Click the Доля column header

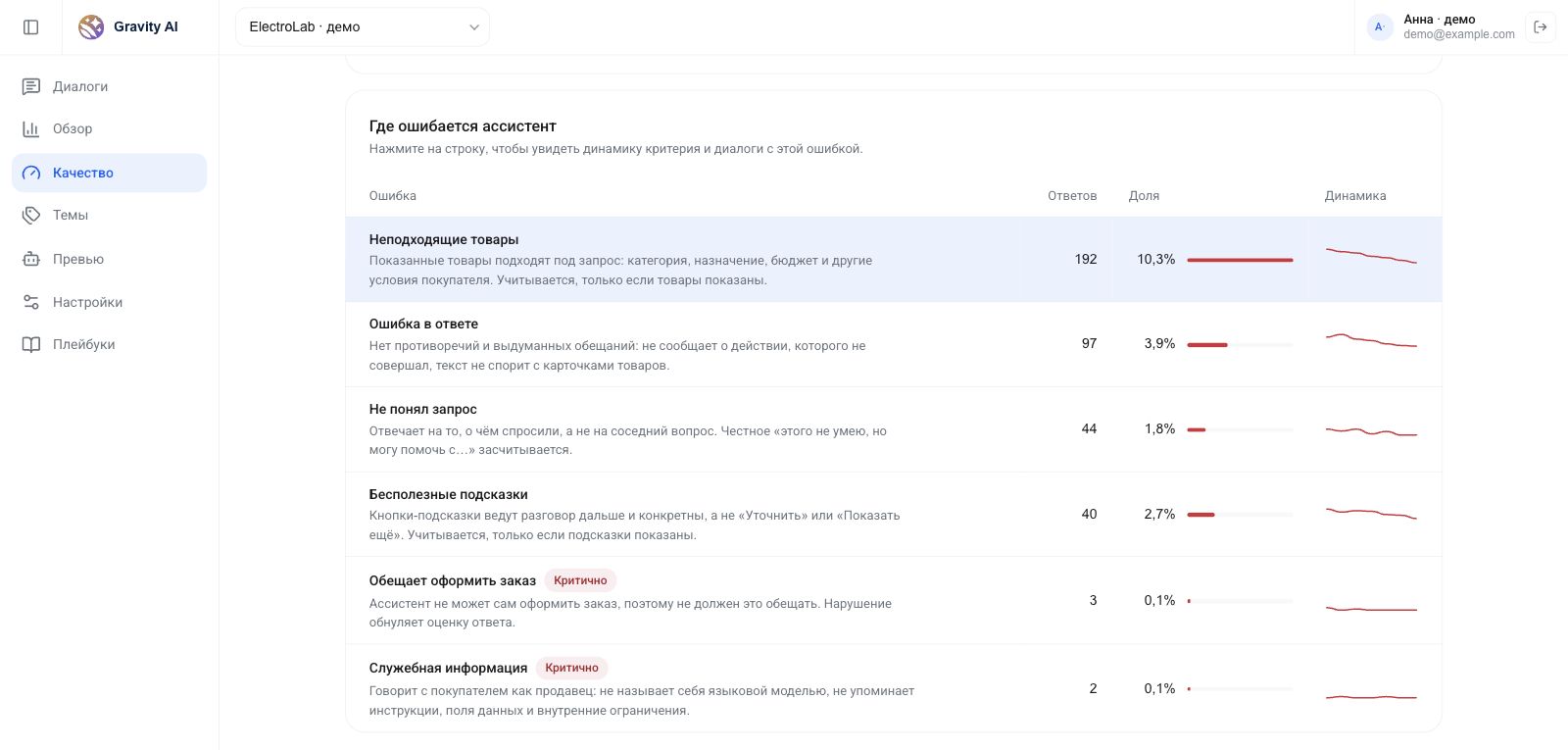(x=1144, y=196)
